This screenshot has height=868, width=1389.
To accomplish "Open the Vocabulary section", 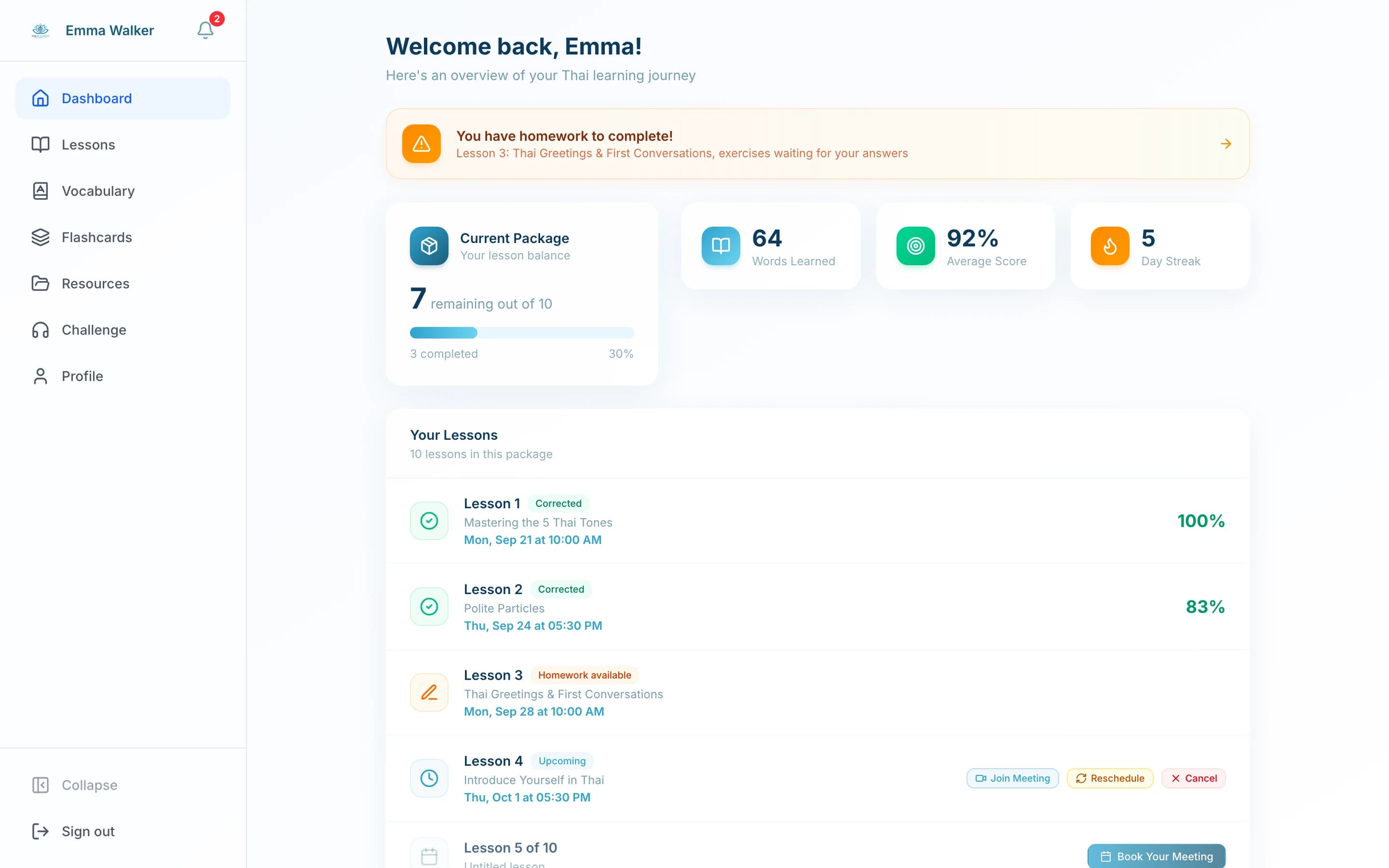I will 123,190.
